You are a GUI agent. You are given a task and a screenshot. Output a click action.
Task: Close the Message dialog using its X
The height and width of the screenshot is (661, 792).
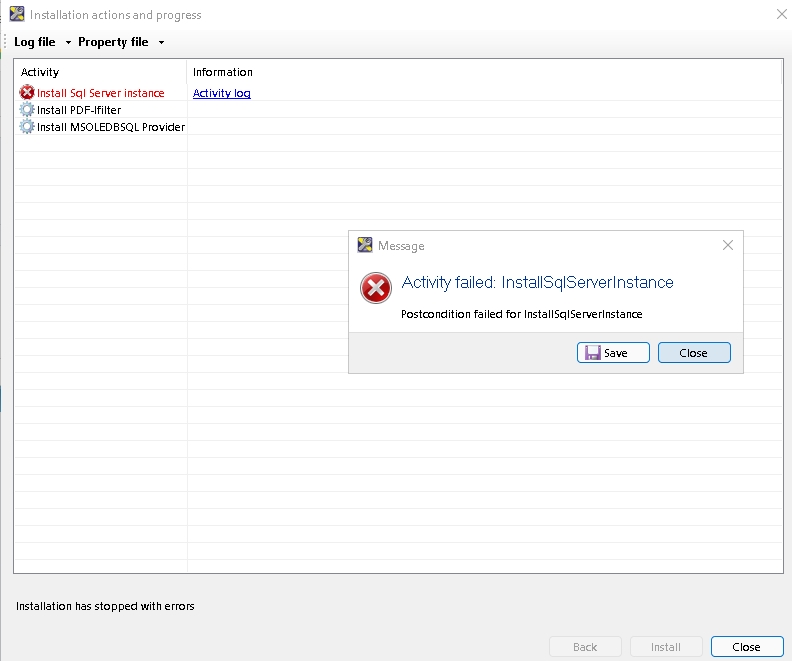click(728, 245)
